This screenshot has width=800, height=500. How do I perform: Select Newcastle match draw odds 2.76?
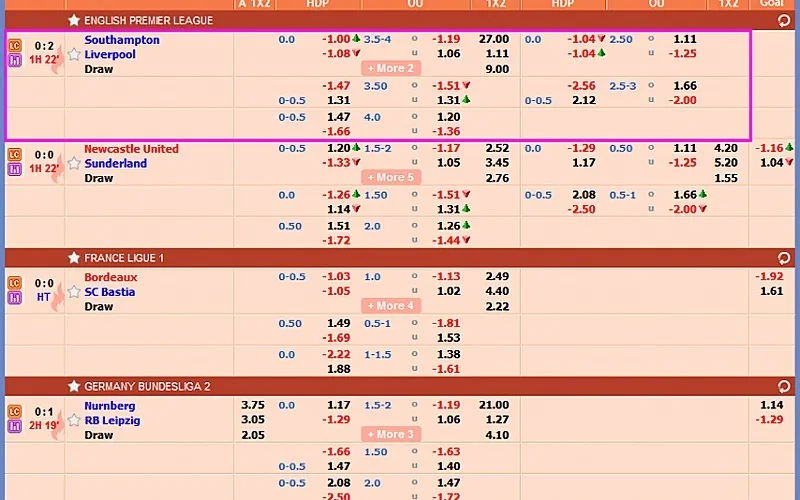(497, 178)
